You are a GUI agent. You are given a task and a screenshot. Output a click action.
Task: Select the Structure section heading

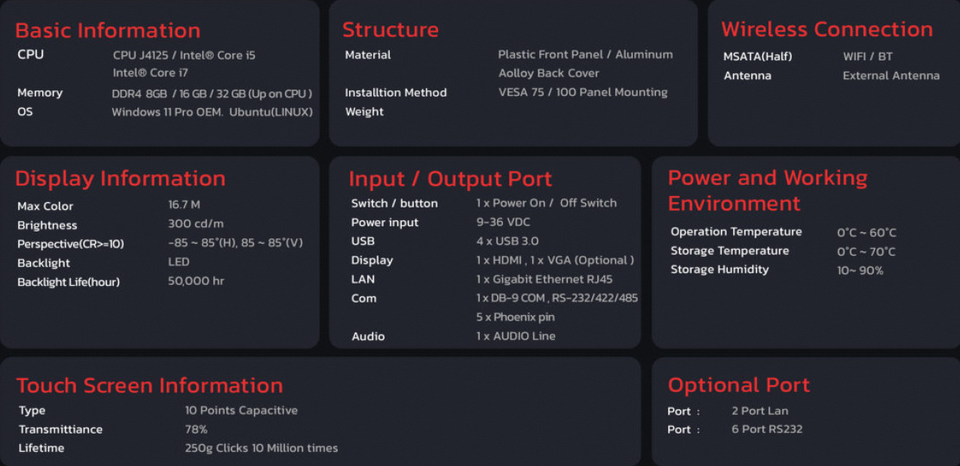coord(390,30)
